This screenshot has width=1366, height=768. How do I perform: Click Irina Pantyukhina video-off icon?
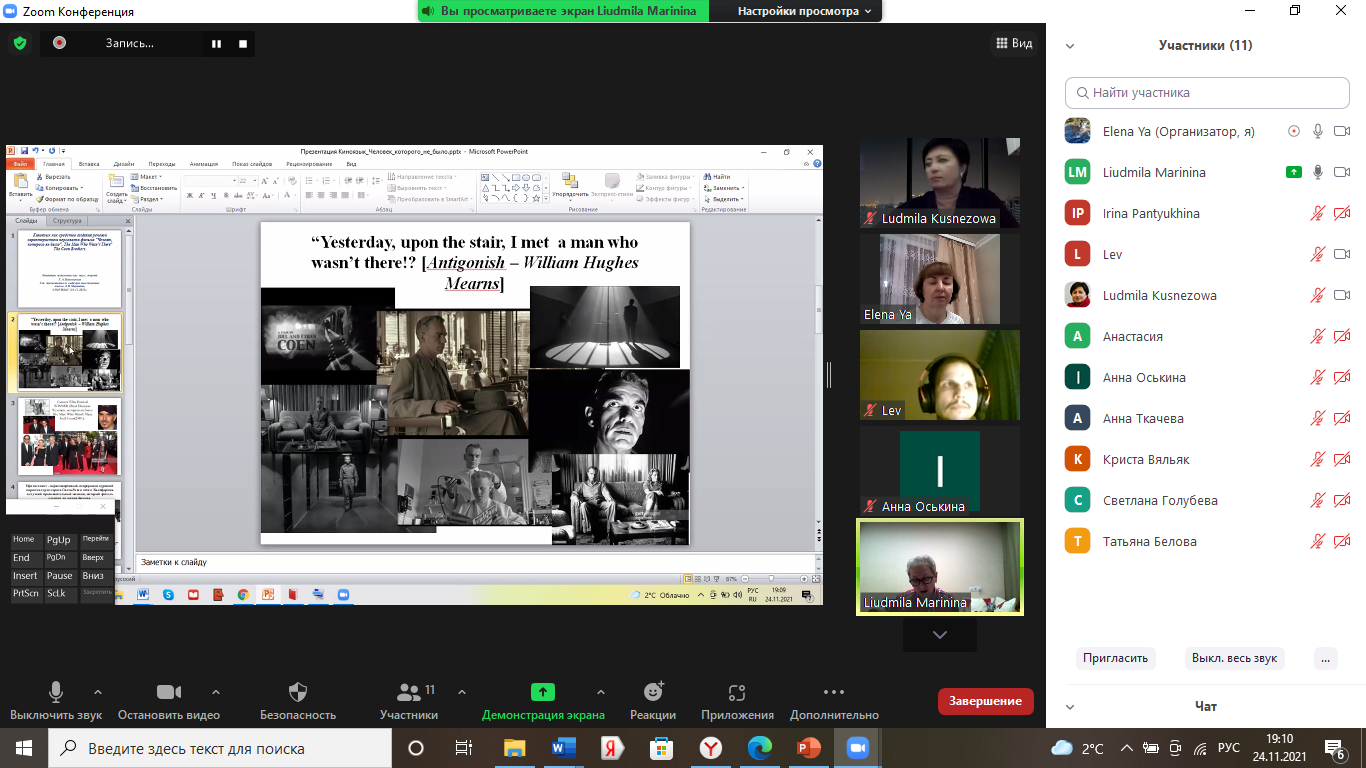point(1342,213)
